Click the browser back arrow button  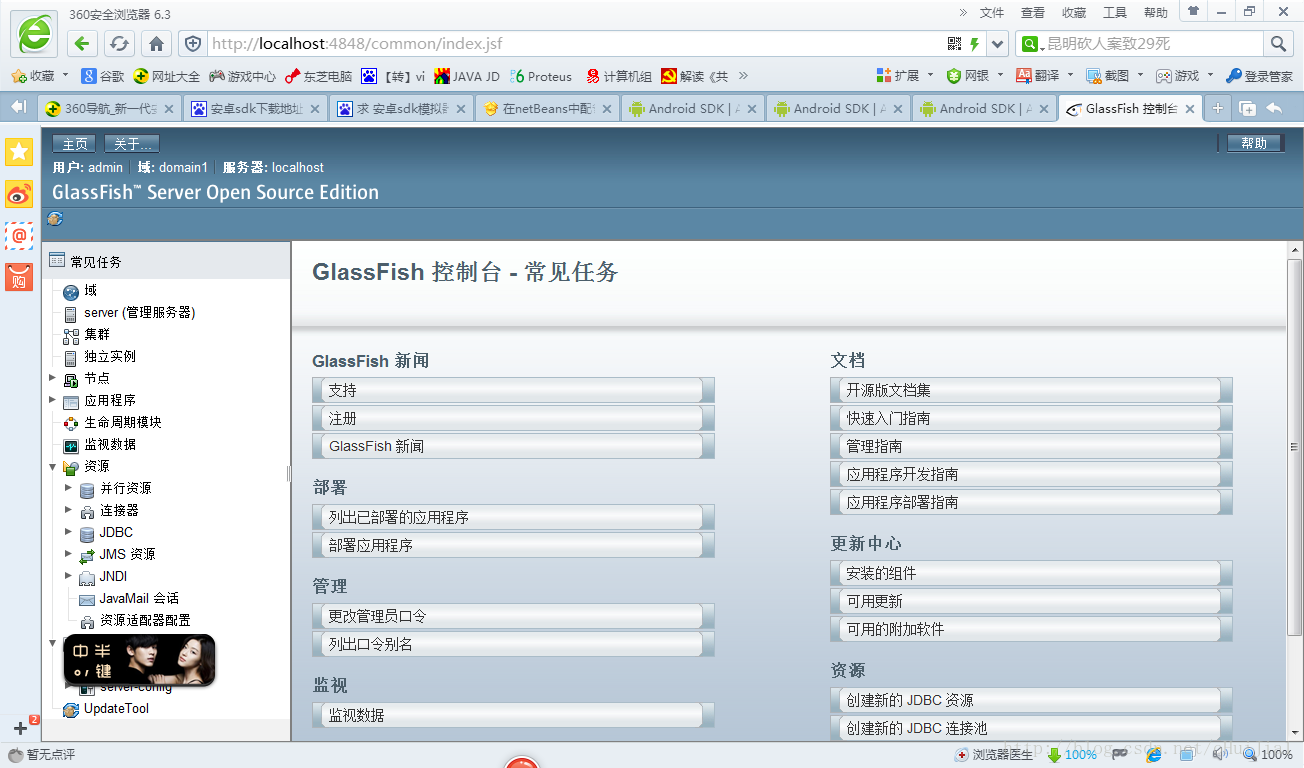pos(82,44)
